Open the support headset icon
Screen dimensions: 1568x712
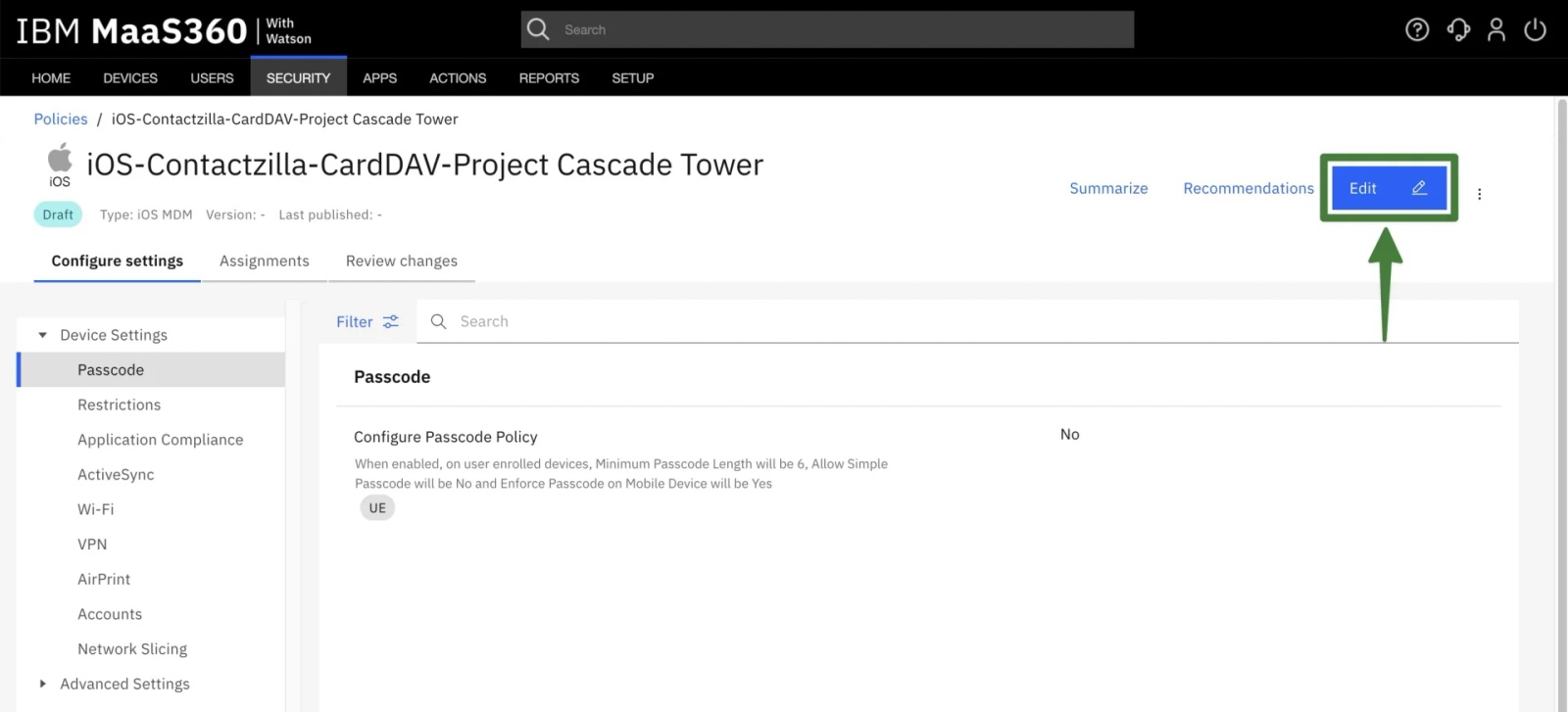click(x=1458, y=29)
